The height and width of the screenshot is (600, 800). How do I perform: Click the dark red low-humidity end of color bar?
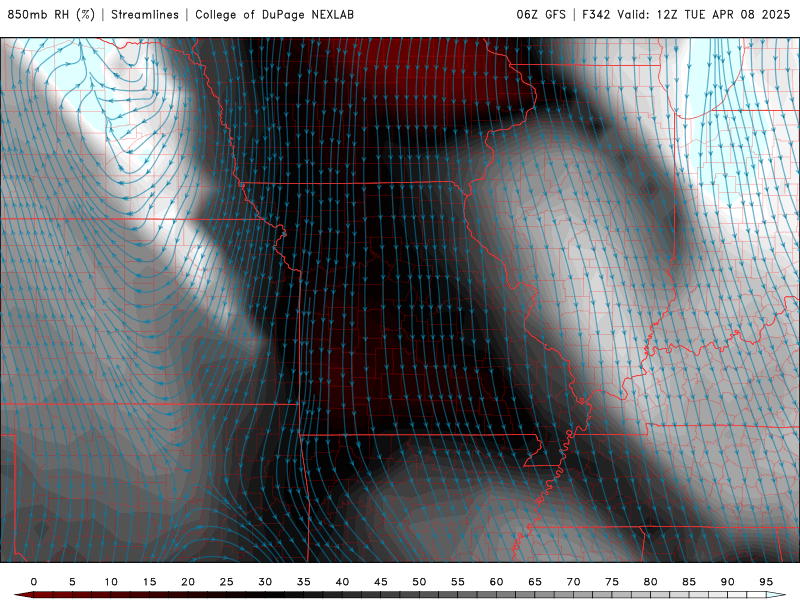(23, 595)
